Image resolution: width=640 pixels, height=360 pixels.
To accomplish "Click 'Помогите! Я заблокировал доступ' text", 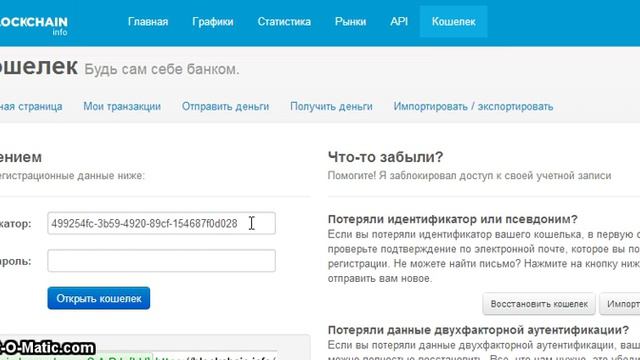I will coord(410,176).
